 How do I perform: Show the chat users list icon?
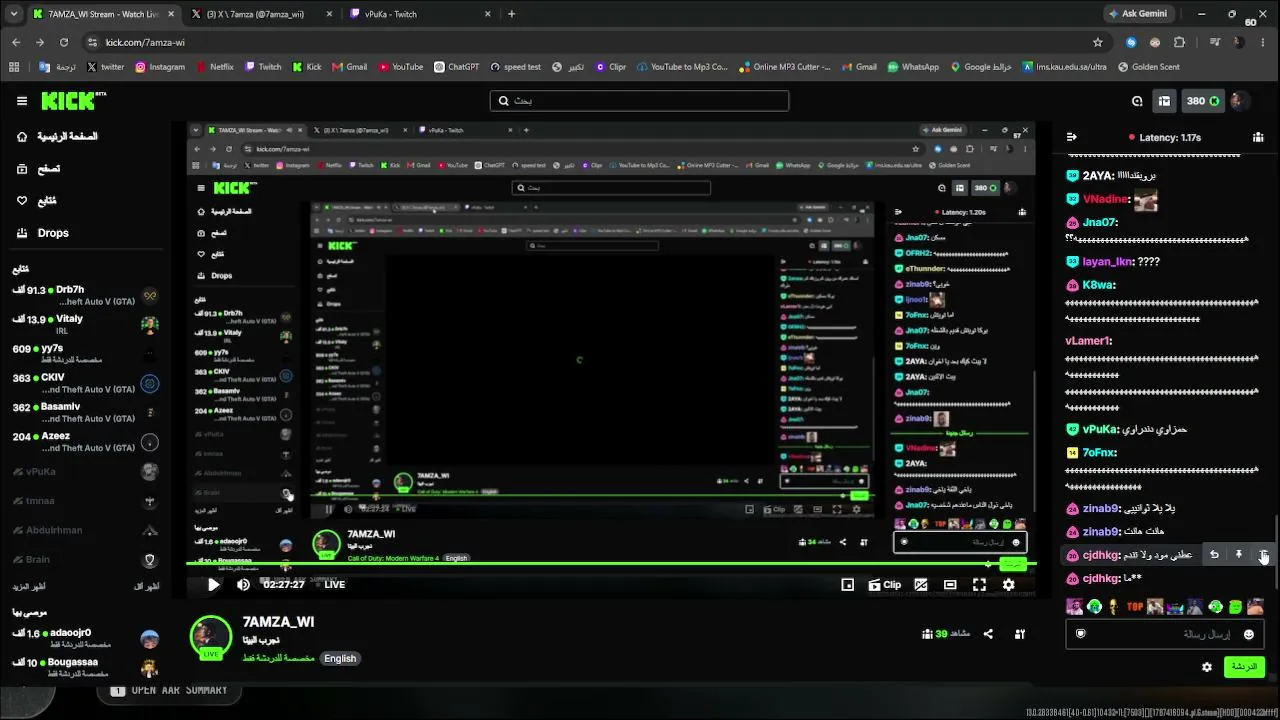pyautogui.click(x=1258, y=137)
